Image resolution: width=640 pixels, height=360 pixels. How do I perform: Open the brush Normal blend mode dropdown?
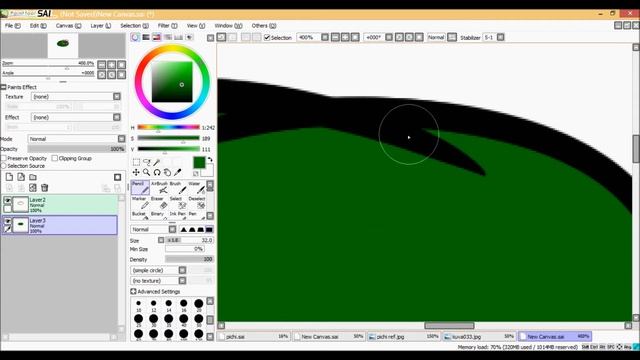coord(172,229)
